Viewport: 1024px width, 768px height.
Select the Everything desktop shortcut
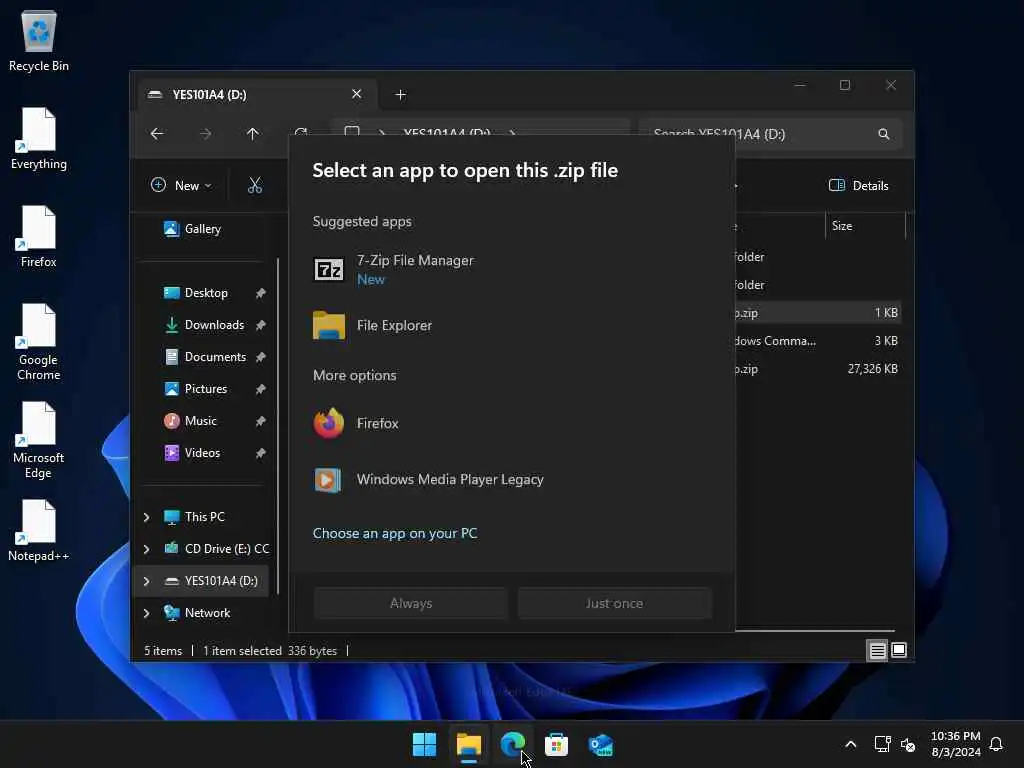tap(39, 139)
